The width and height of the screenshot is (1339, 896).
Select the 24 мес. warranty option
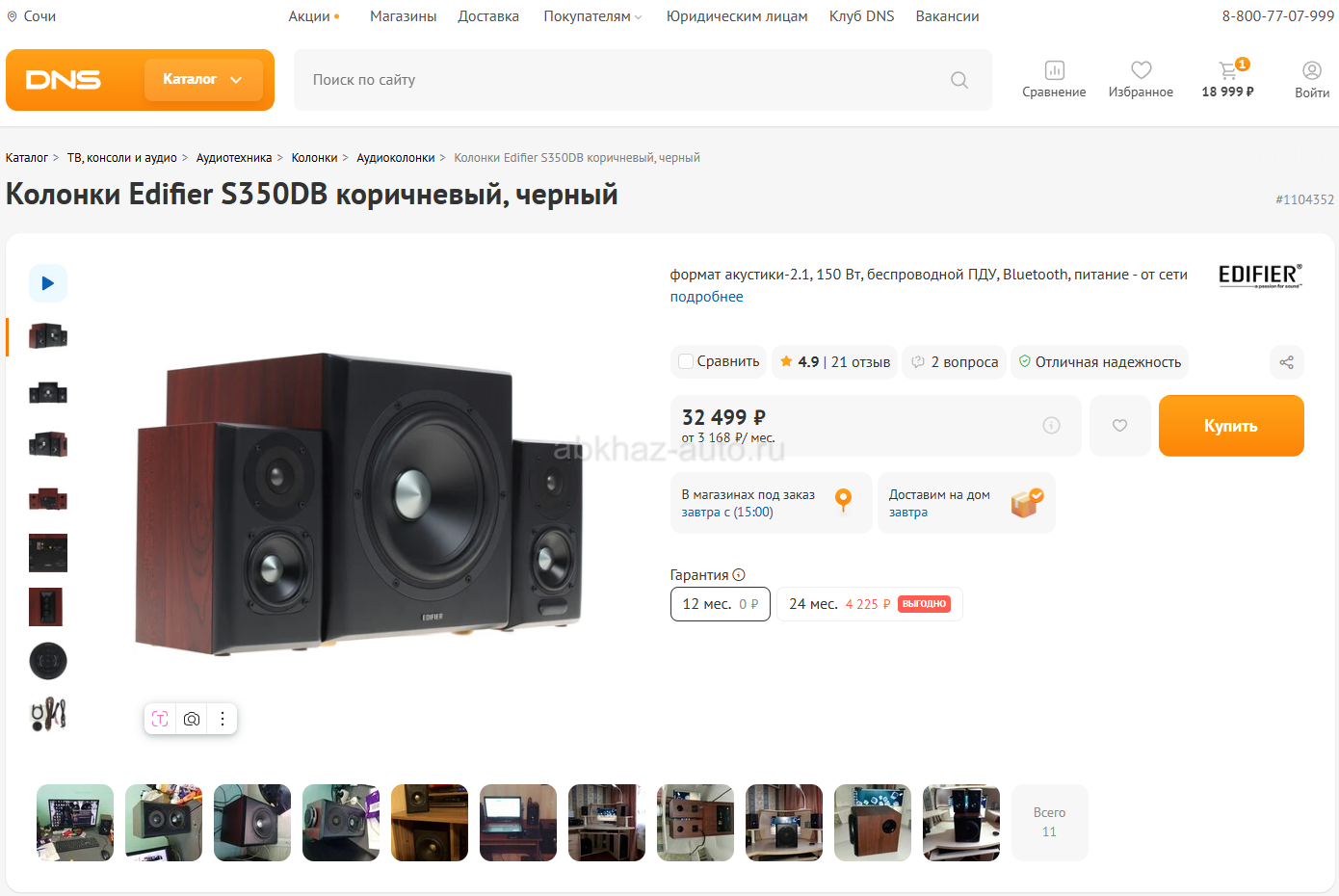tap(870, 604)
